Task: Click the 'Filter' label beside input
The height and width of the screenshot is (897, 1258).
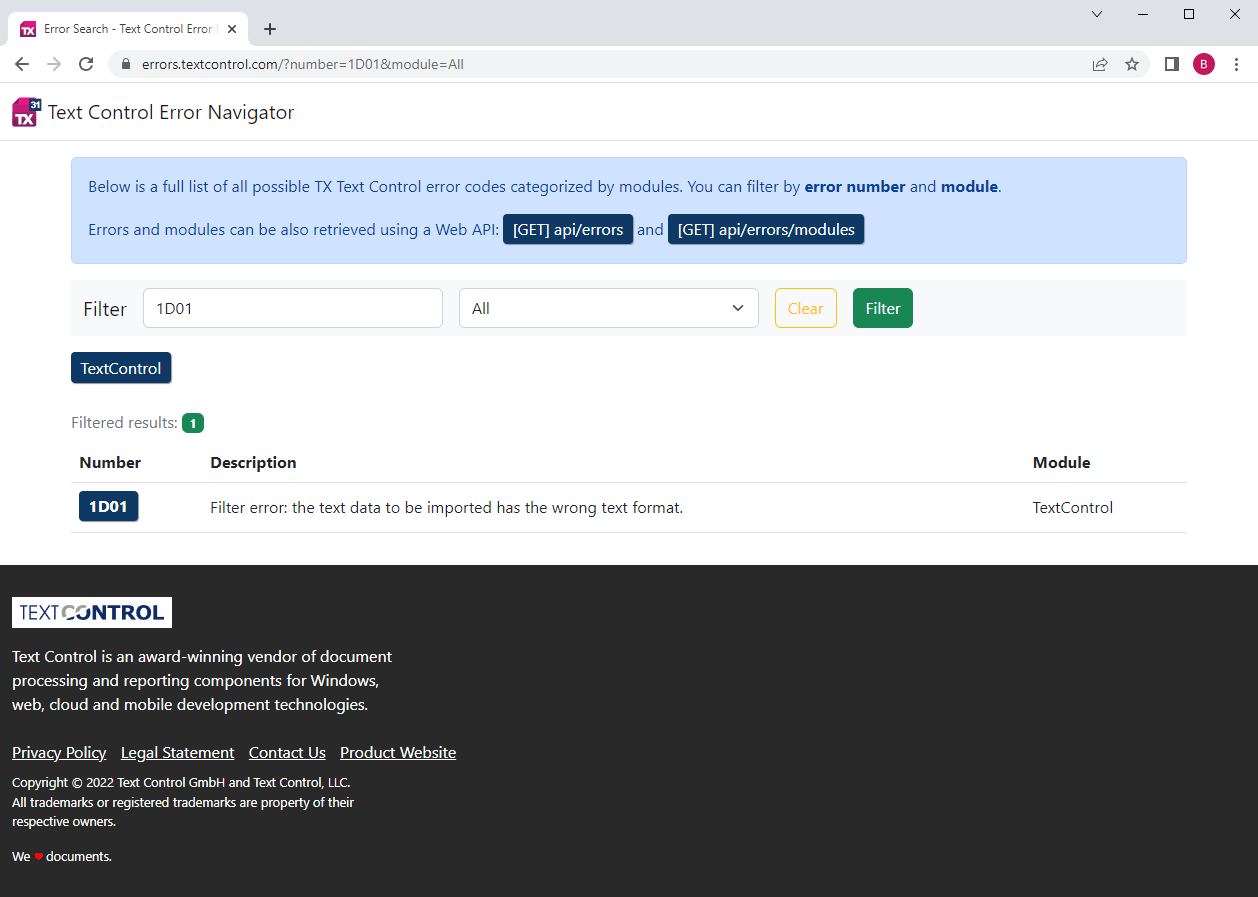Action: [x=105, y=309]
